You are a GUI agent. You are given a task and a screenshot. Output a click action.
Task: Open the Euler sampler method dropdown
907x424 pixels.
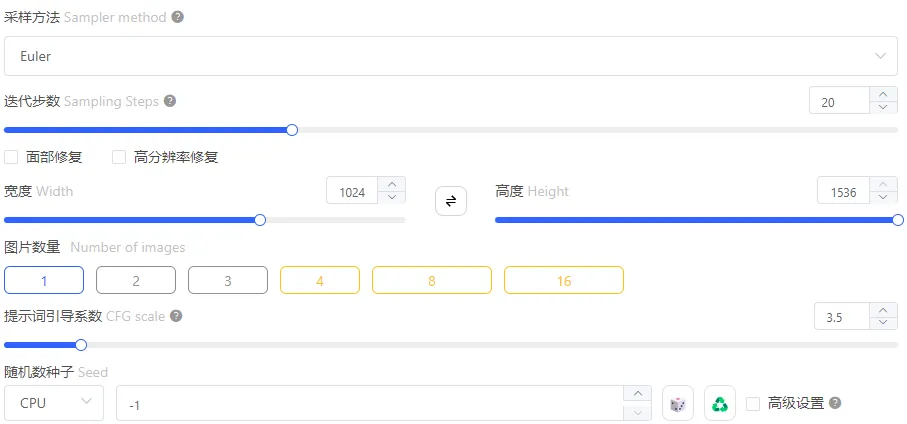451,56
